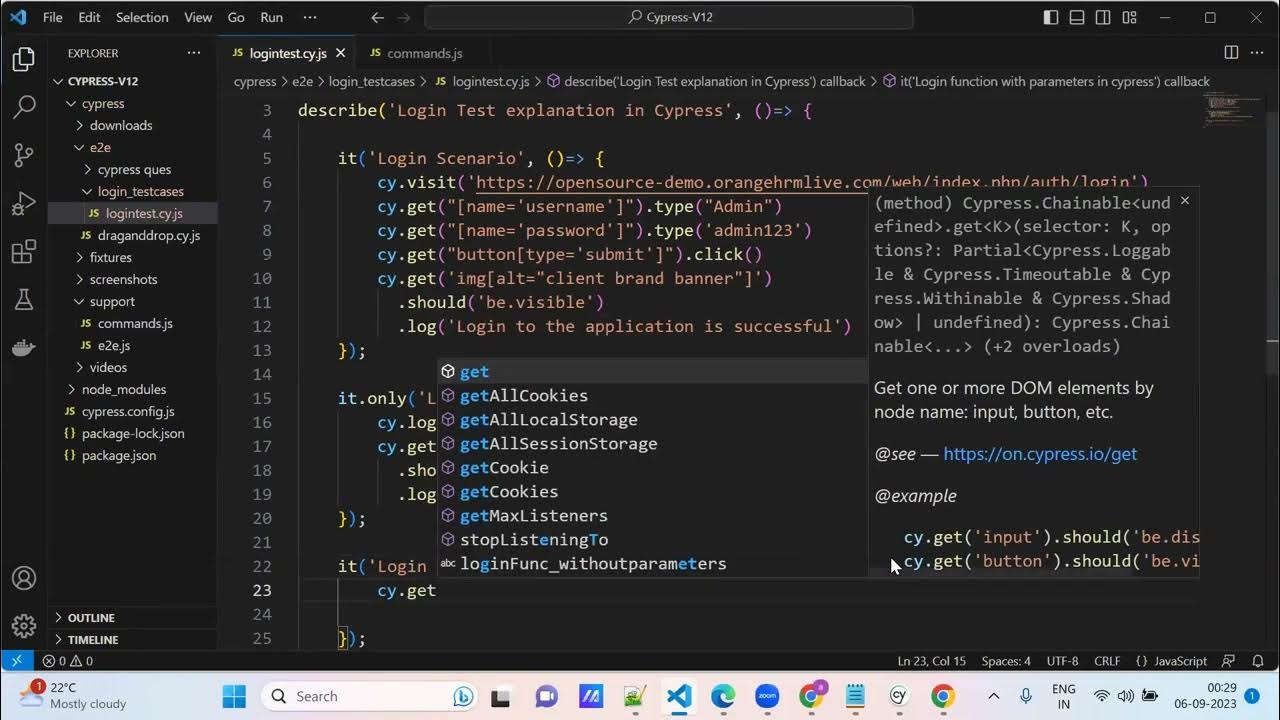
Task: Open the Extensions view
Action: pyautogui.click(x=24, y=252)
